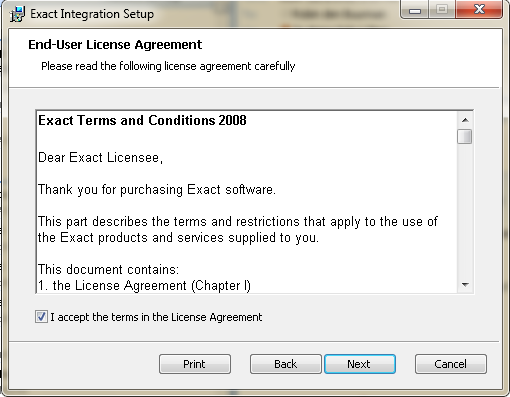Go Back to the previous setup step
Screen dimensions: 510x397
286,364
